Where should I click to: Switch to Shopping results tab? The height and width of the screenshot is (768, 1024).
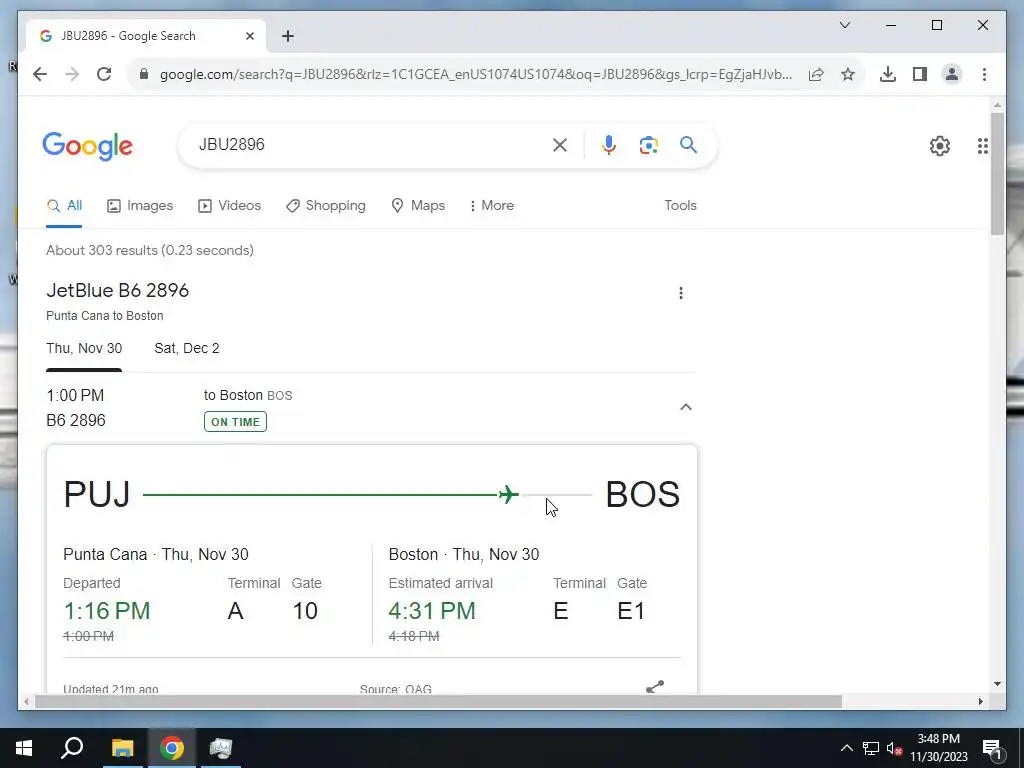[x=326, y=206]
